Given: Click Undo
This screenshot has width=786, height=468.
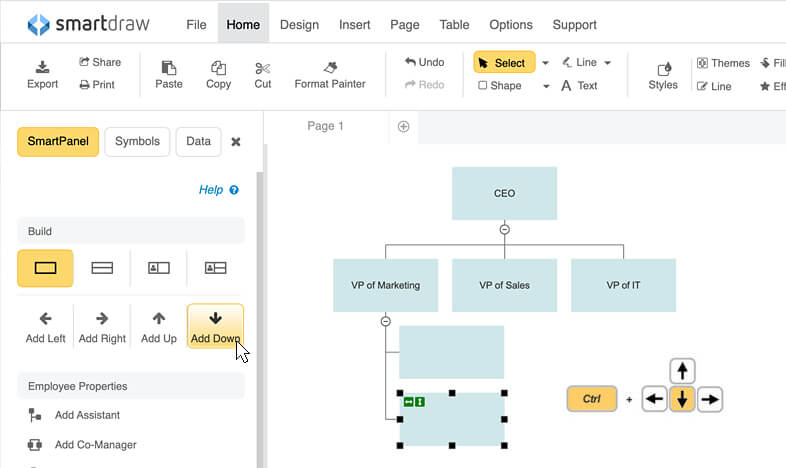Looking at the screenshot, I should [425, 62].
